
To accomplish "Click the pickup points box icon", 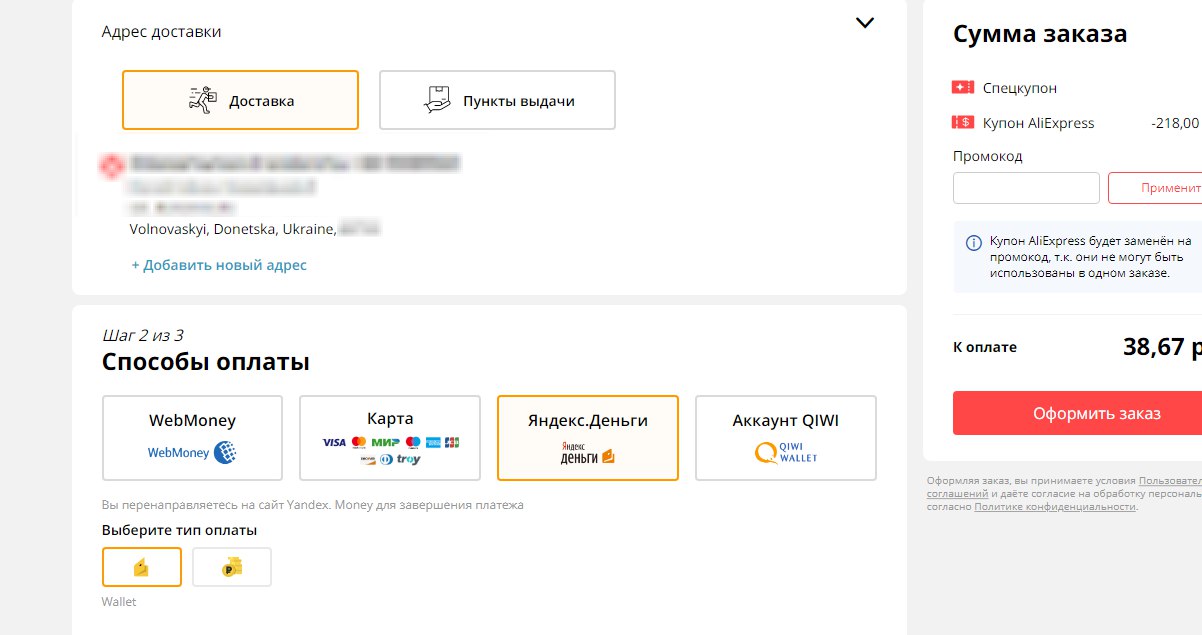I will tap(438, 100).
